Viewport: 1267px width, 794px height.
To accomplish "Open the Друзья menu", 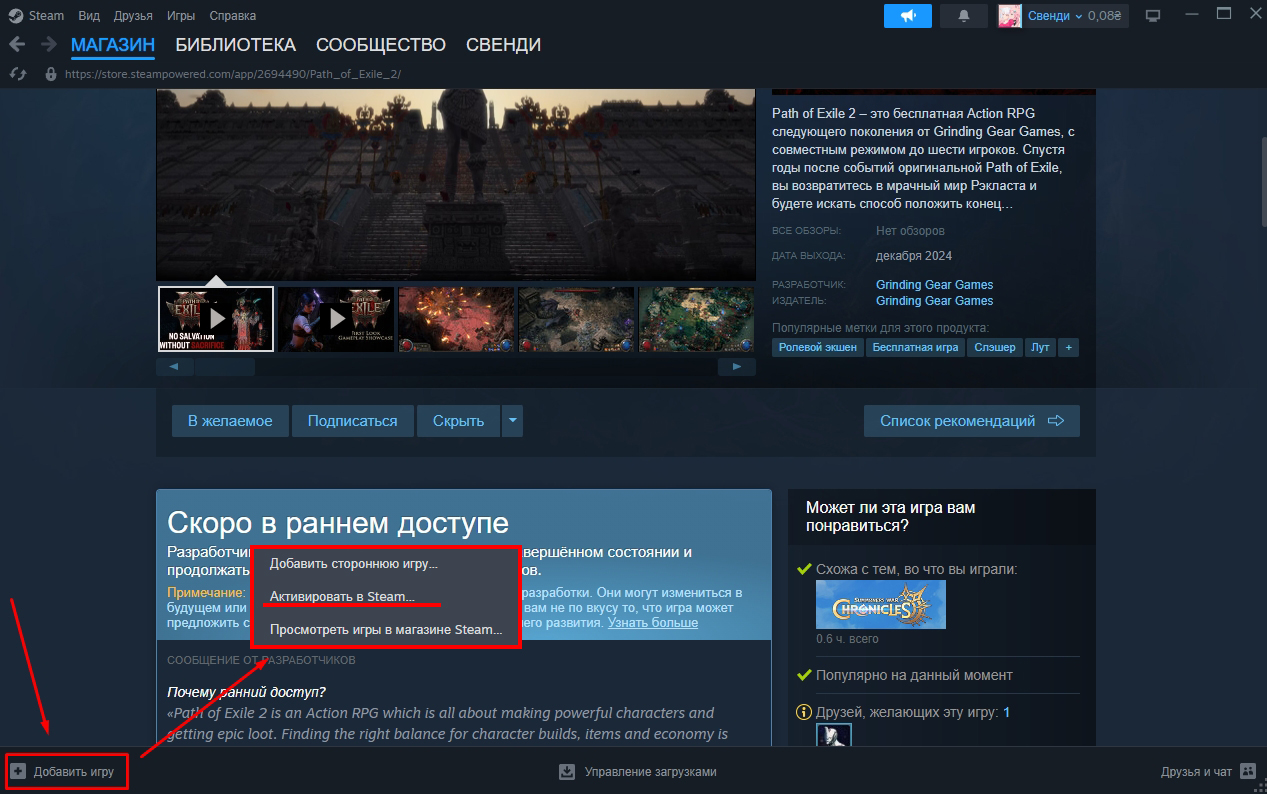I will tap(133, 15).
